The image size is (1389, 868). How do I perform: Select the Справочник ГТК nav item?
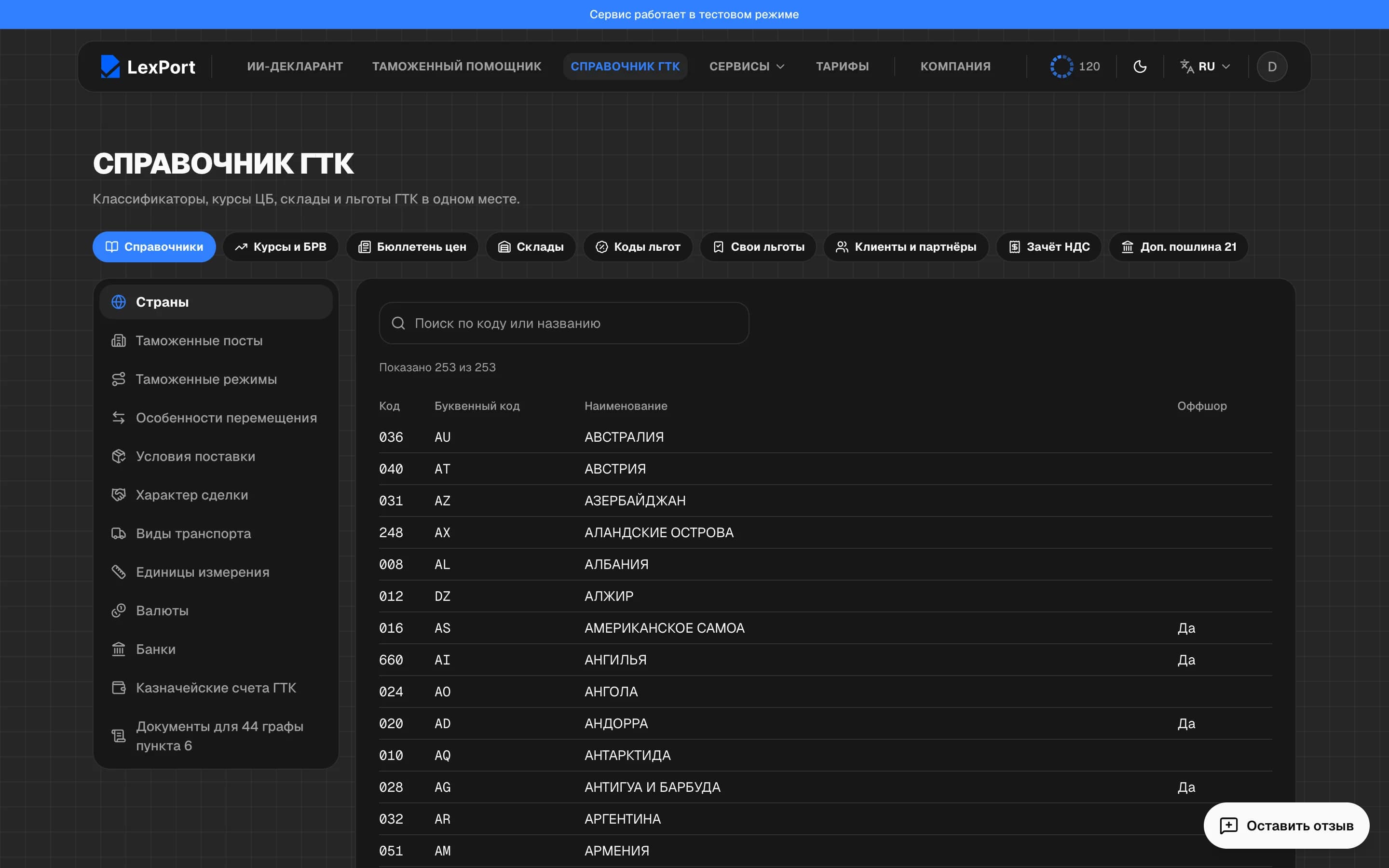coord(625,67)
